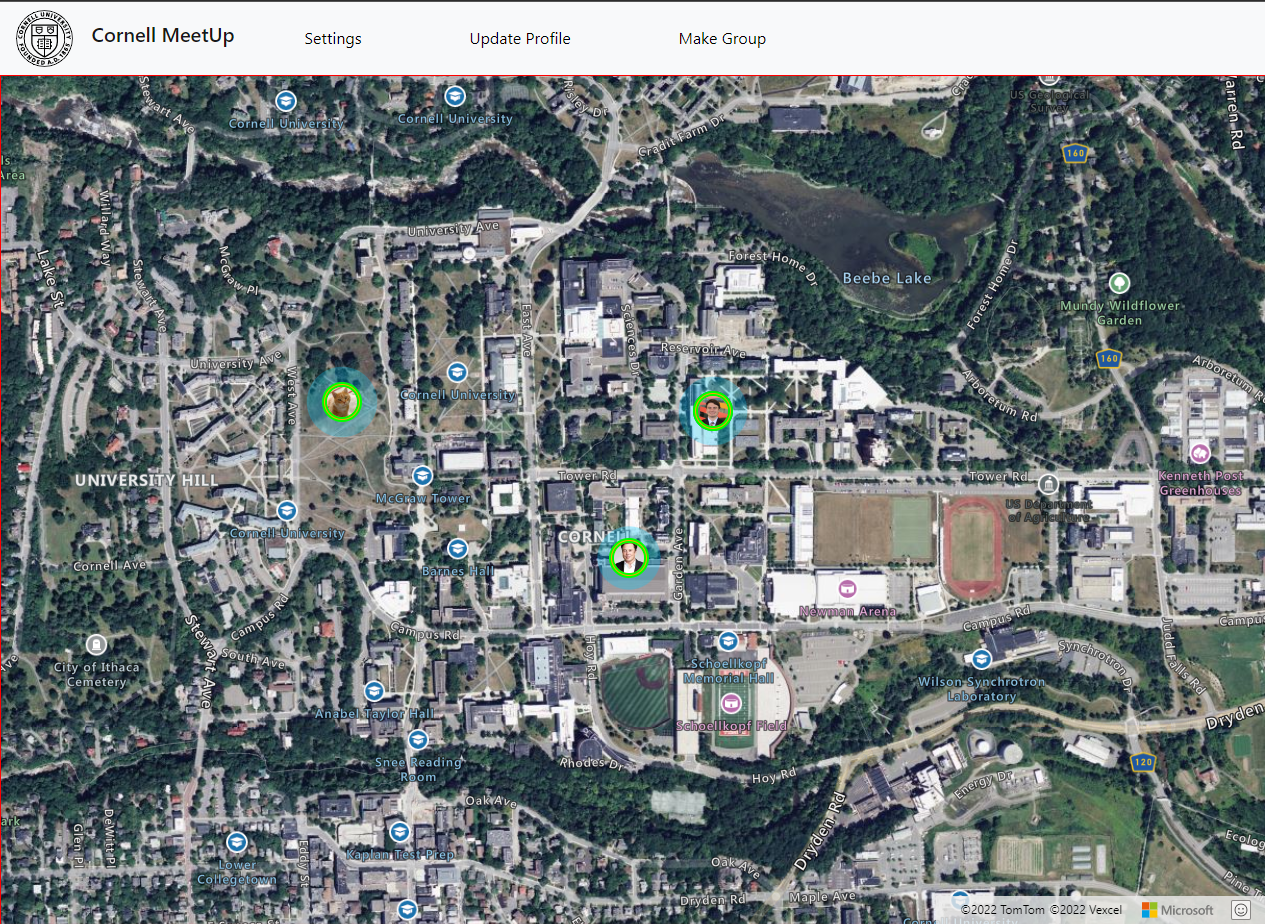
Task: Click the Mundy Wildflower Garden text label
Action: pos(1119,313)
